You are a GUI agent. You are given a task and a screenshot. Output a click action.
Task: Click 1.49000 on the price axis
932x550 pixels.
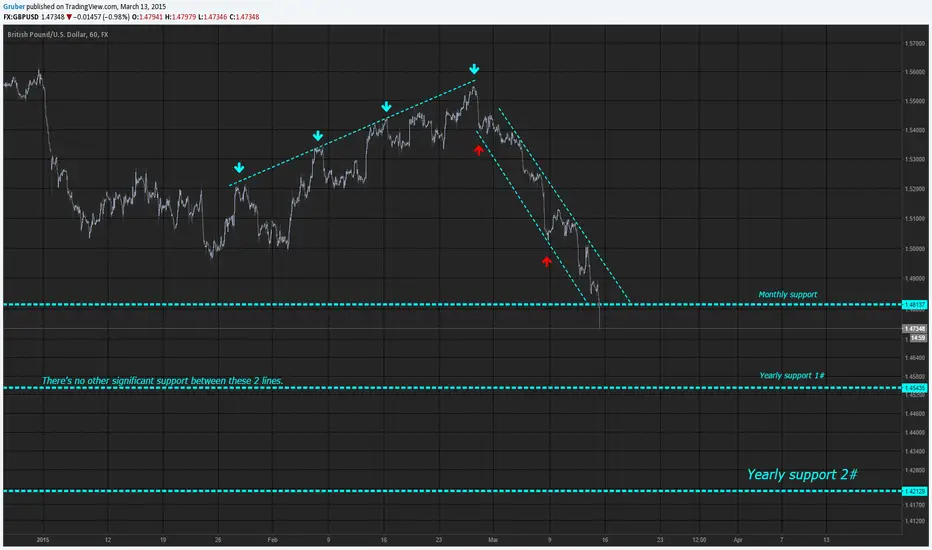click(915, 278)
